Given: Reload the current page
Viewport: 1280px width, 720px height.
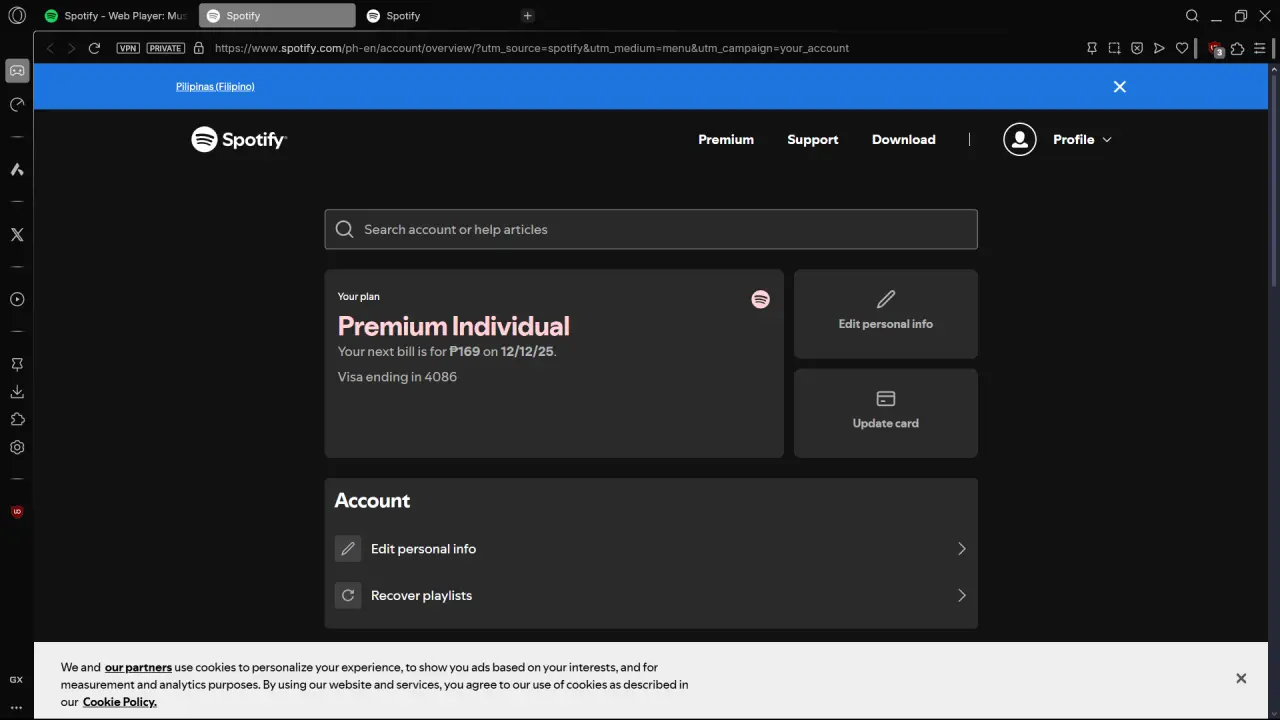Looking at the screenshot, I should 94,48.
